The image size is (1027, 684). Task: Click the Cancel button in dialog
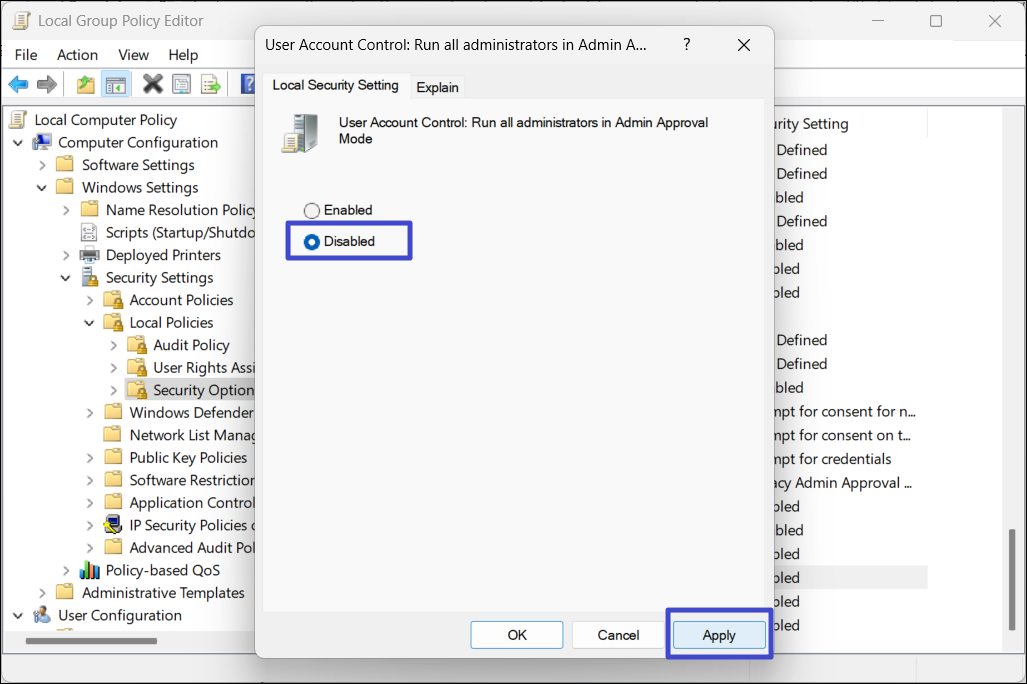click(x=618, y=635)
